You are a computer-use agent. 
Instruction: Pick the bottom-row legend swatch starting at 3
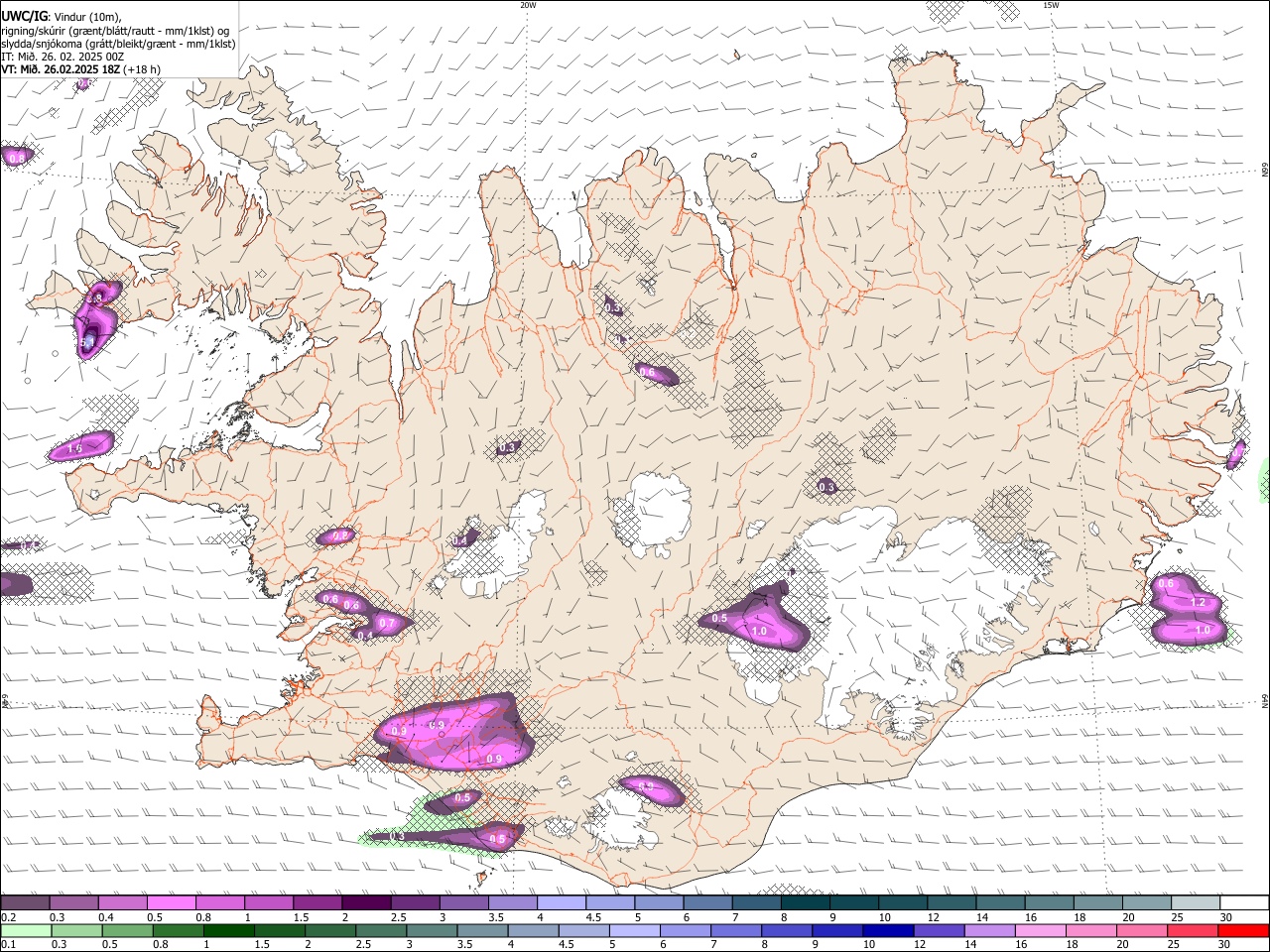432,930
